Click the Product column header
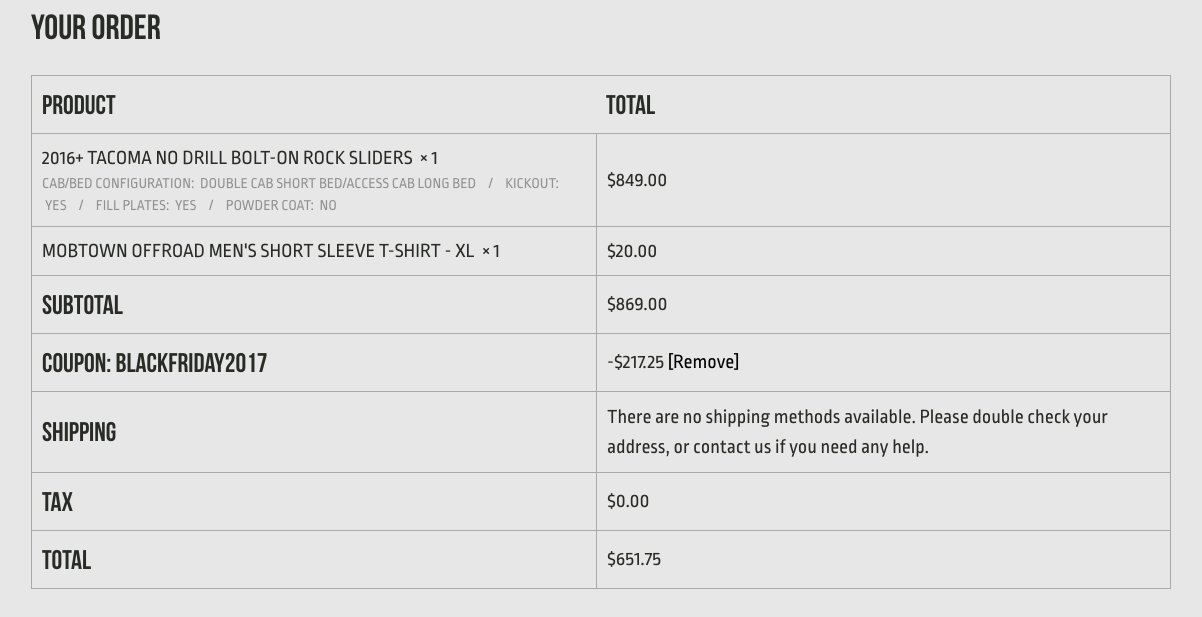The height and width of the screenshot is (617, 1202). click(78, 105)
